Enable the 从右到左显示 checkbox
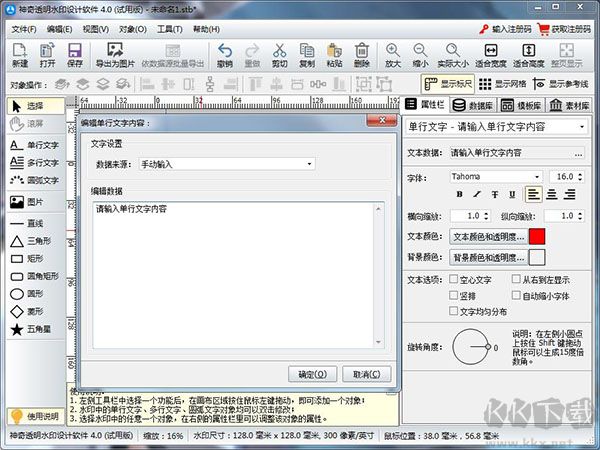The height and width of the screenshot is (450, 600). click(515, 281)
